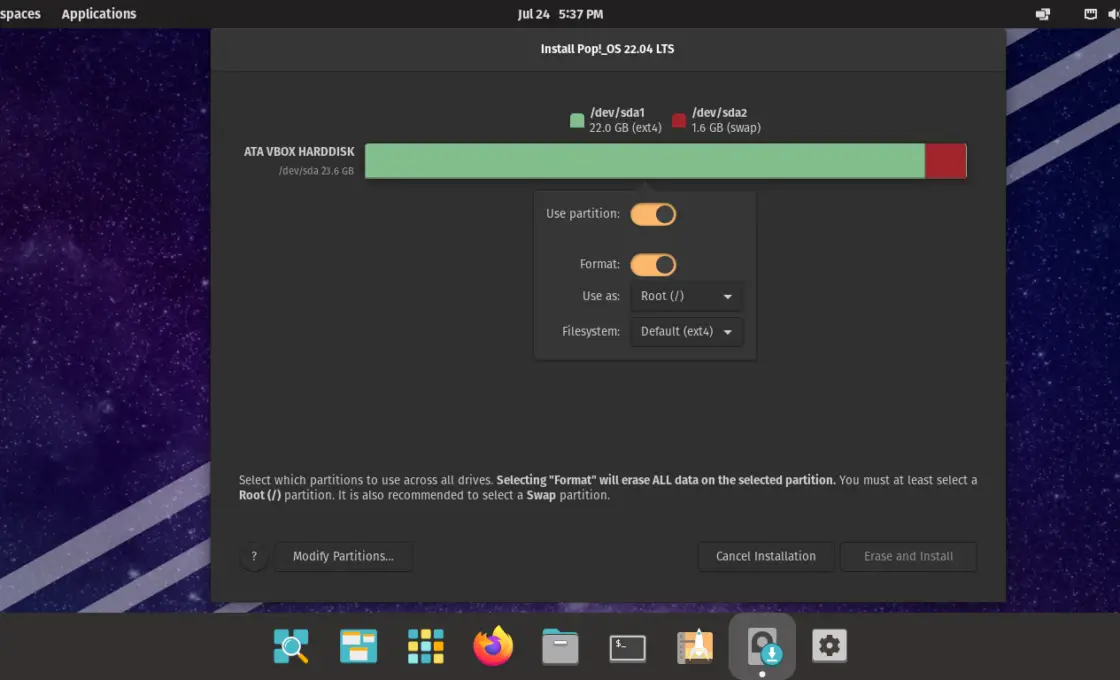The image size is (1120, 680).
Task: Open Settings gear in the dock
Action: (829, 646)
